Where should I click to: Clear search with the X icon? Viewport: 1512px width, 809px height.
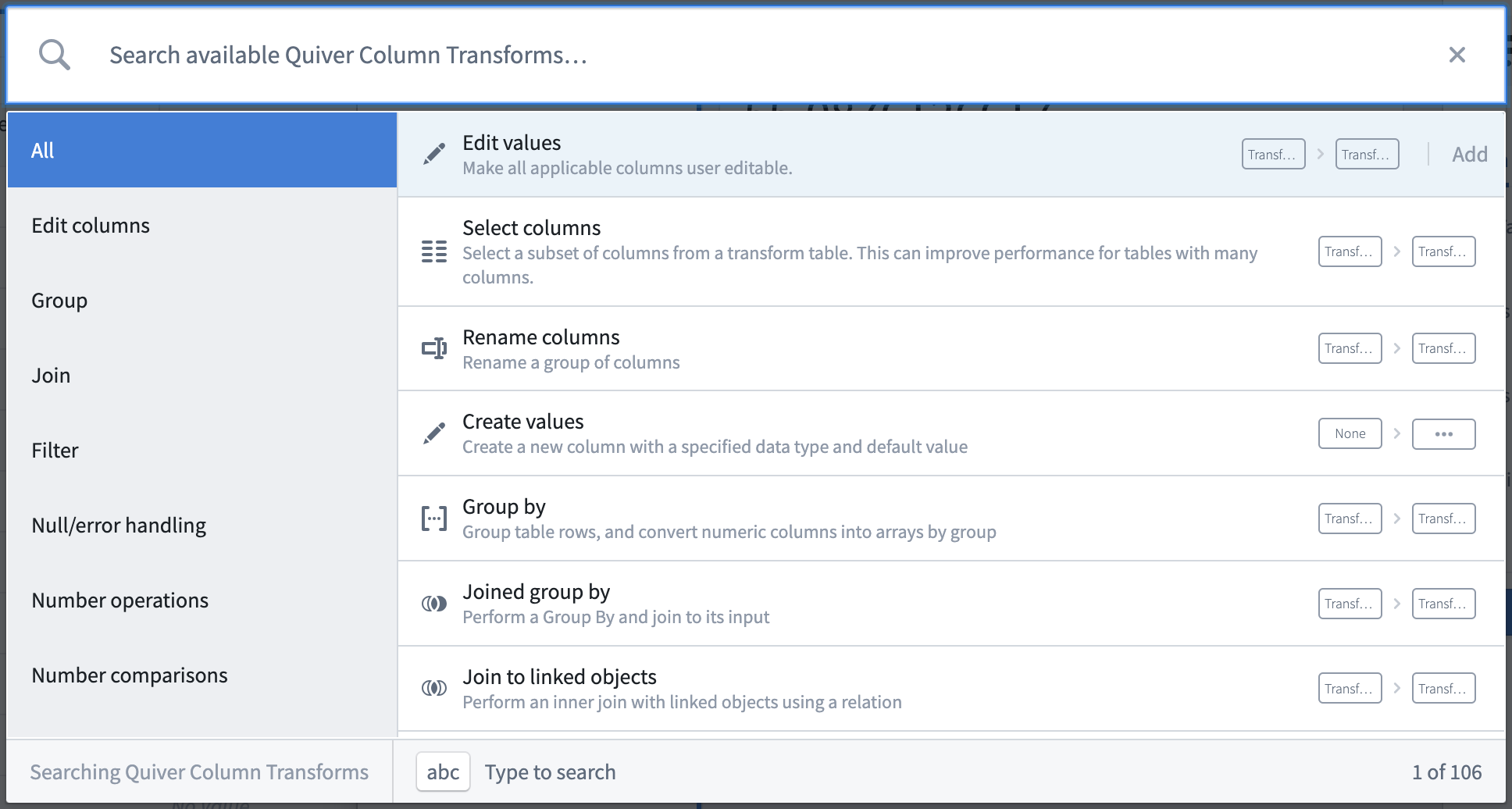coord(1457,55)
